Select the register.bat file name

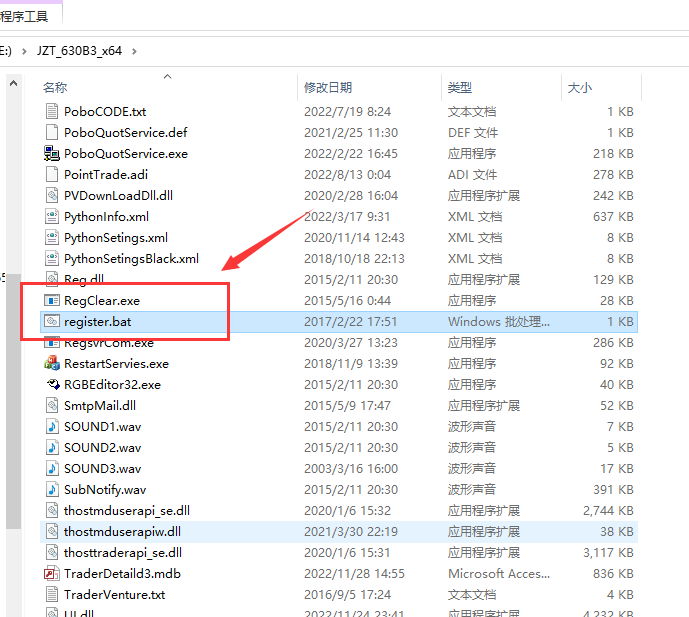point(98,322)
